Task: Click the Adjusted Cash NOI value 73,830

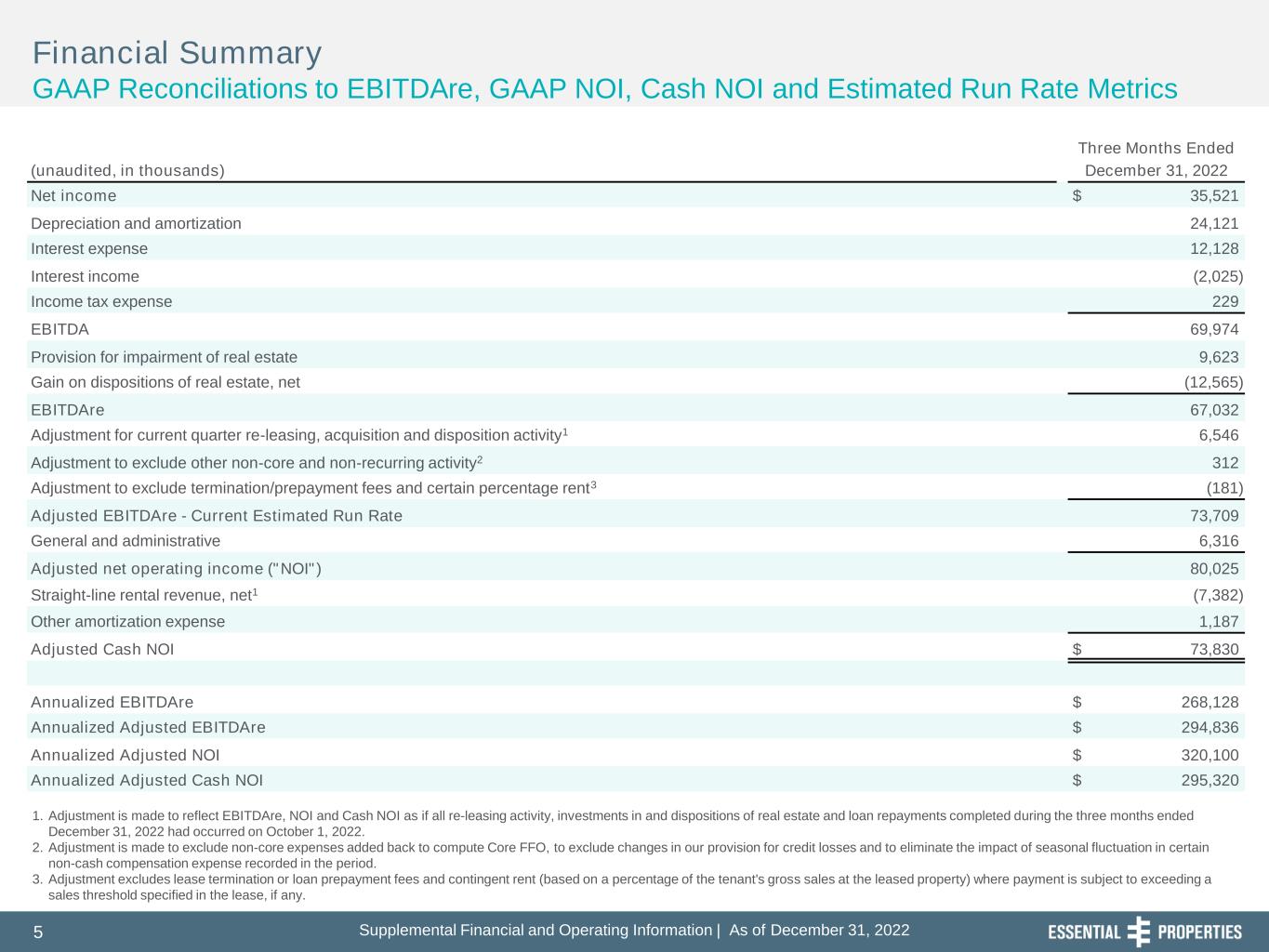Action: (1213, 650)
